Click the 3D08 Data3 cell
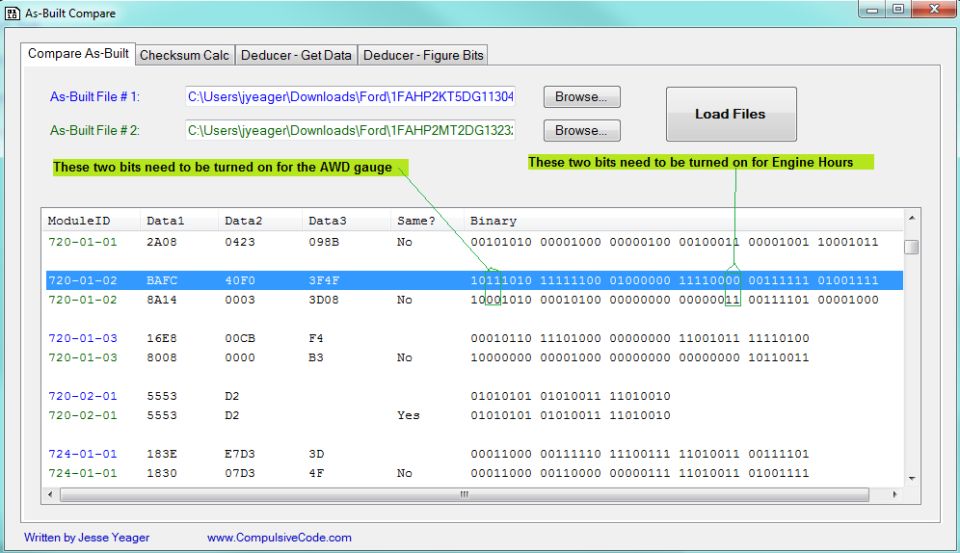The height and width of the screenshot is (553, 960). point(324,299)
